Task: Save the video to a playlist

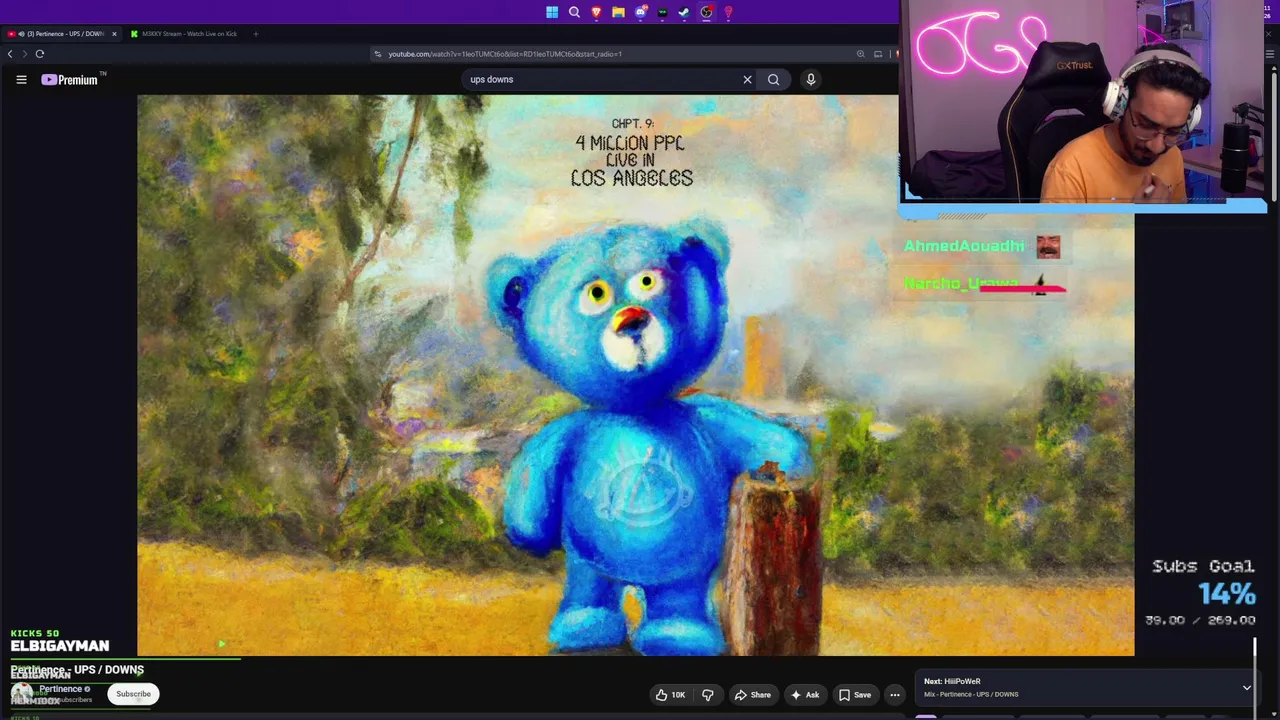Action: coord(855,695)
